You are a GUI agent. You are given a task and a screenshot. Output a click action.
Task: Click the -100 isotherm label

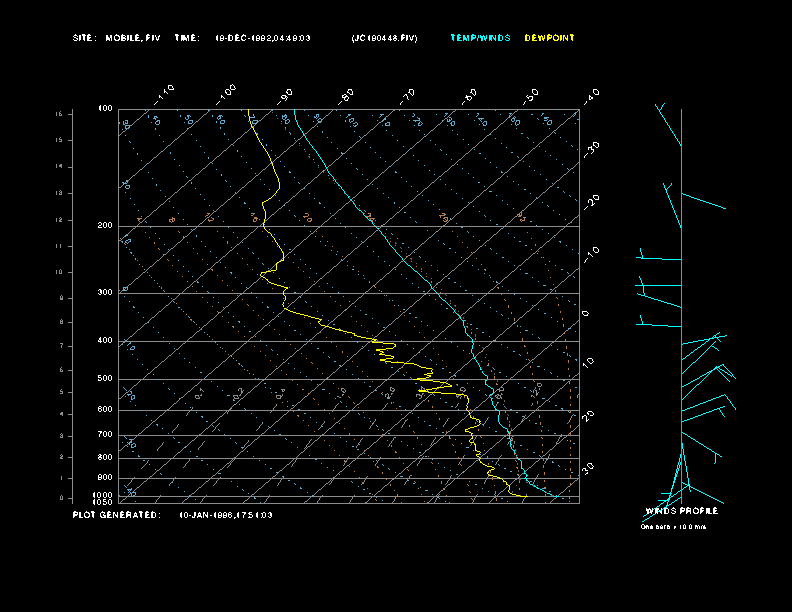[x=225, y=95]
